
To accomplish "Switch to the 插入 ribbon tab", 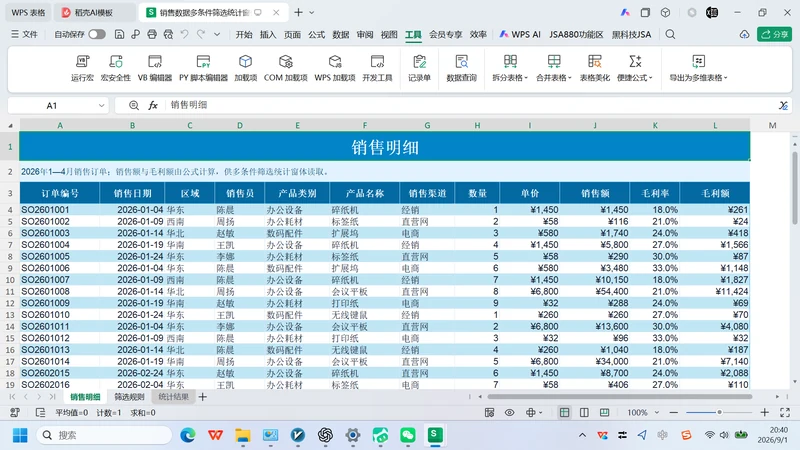I will 268,34.
